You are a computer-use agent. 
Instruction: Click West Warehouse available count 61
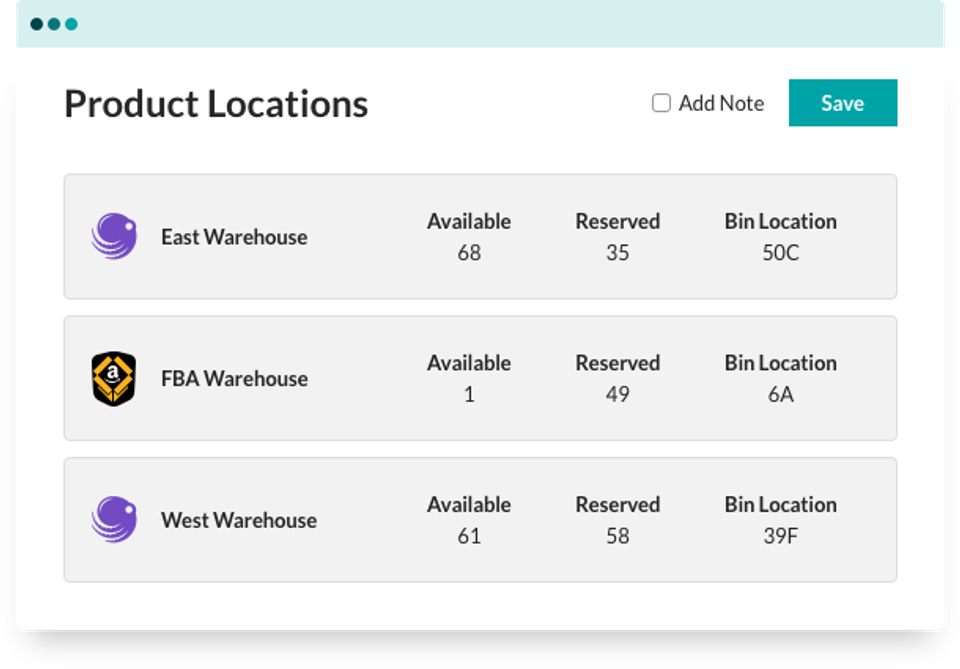[469, 536]
